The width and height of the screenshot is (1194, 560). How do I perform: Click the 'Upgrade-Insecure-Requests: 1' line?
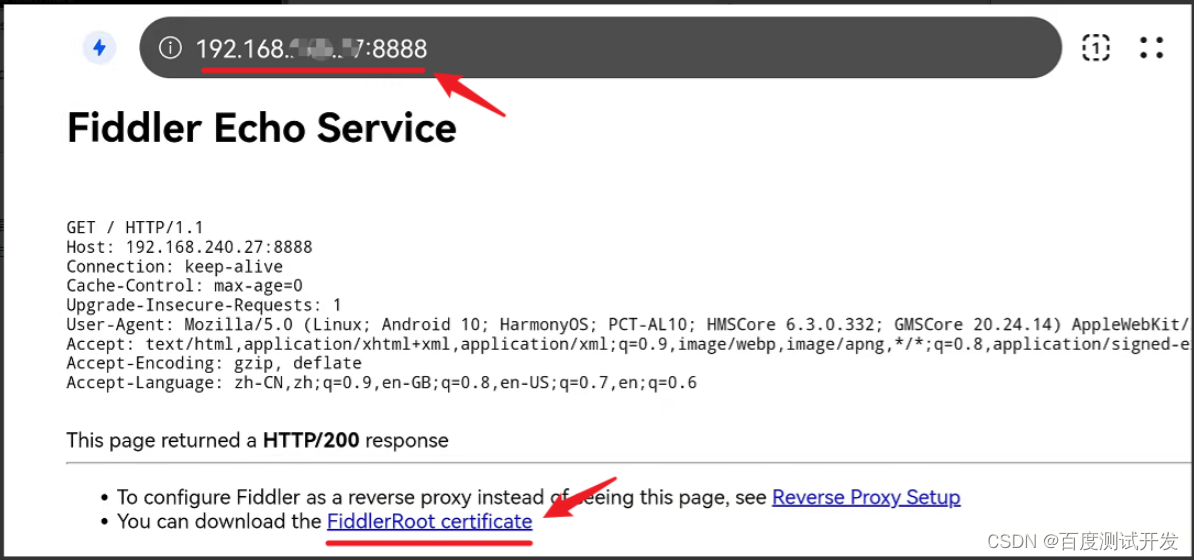pos(204,305)
